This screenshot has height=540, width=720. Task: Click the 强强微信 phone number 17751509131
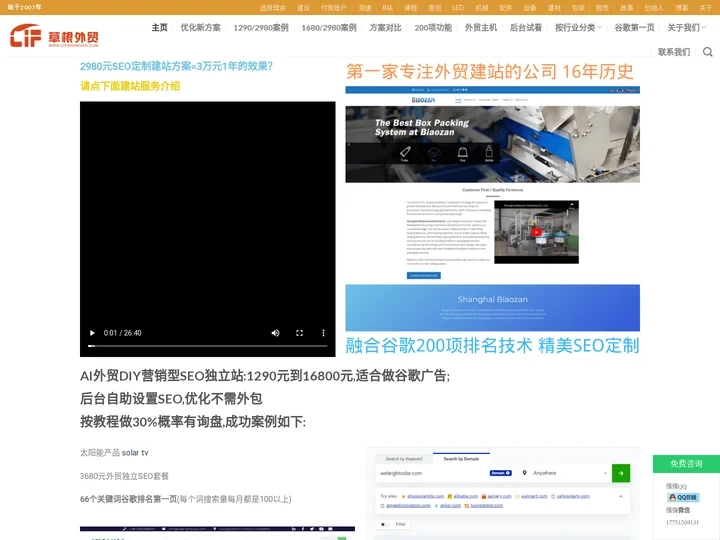(682, 523)
